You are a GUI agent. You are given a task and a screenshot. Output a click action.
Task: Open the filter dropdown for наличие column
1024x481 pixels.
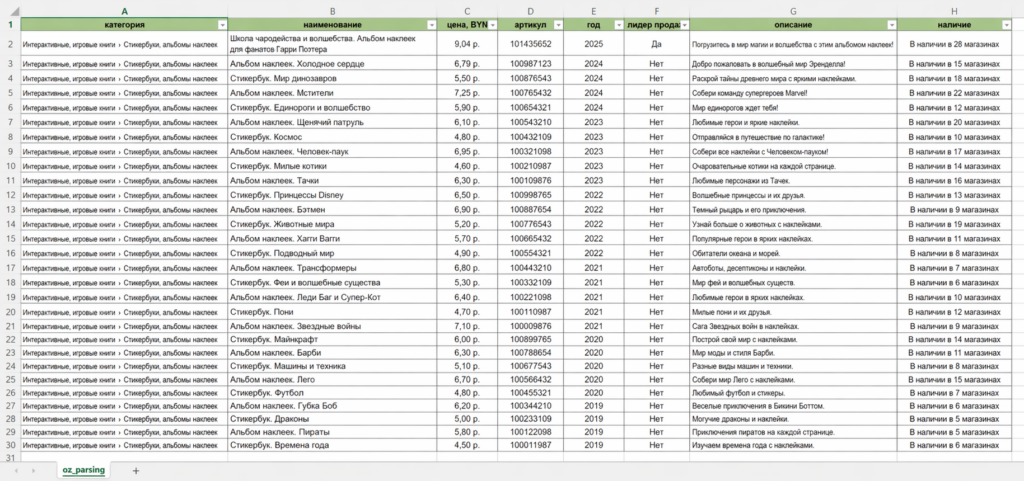1006,25
